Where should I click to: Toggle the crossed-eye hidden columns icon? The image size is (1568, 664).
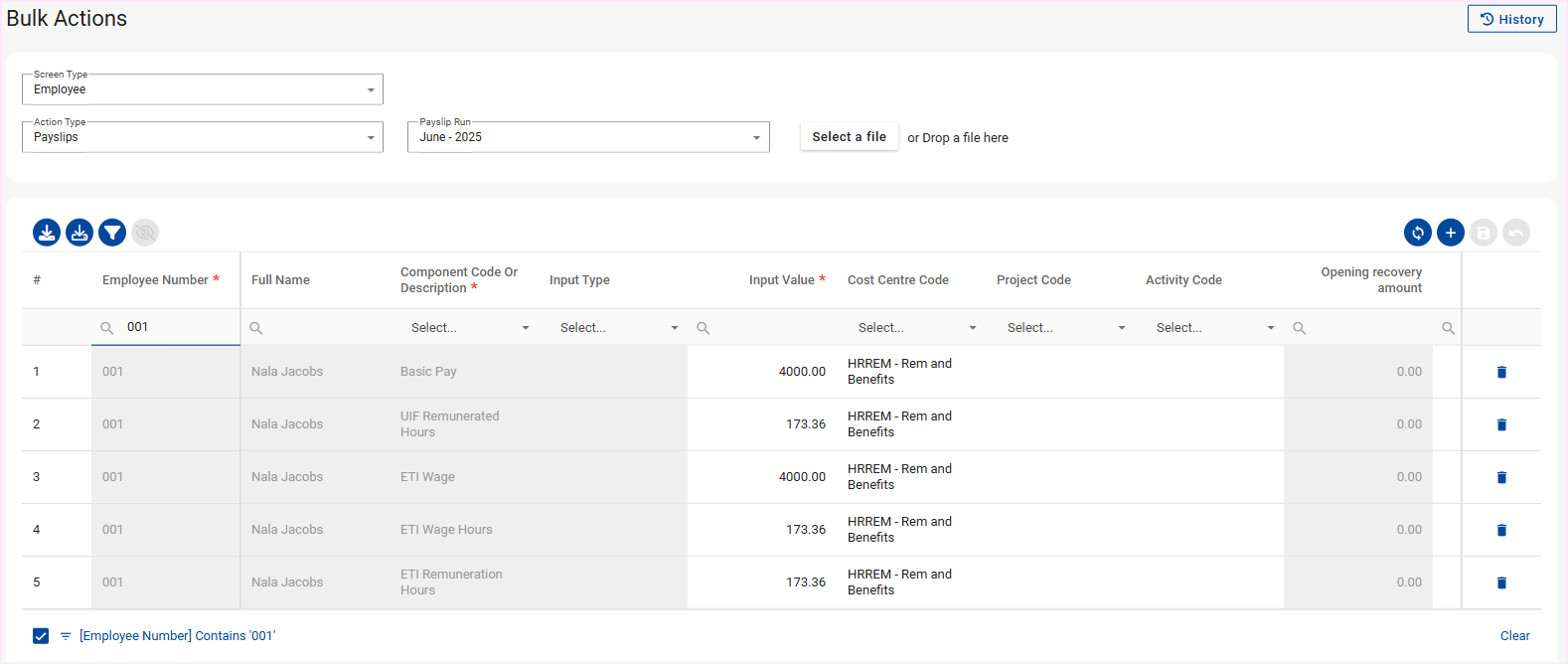145,233
